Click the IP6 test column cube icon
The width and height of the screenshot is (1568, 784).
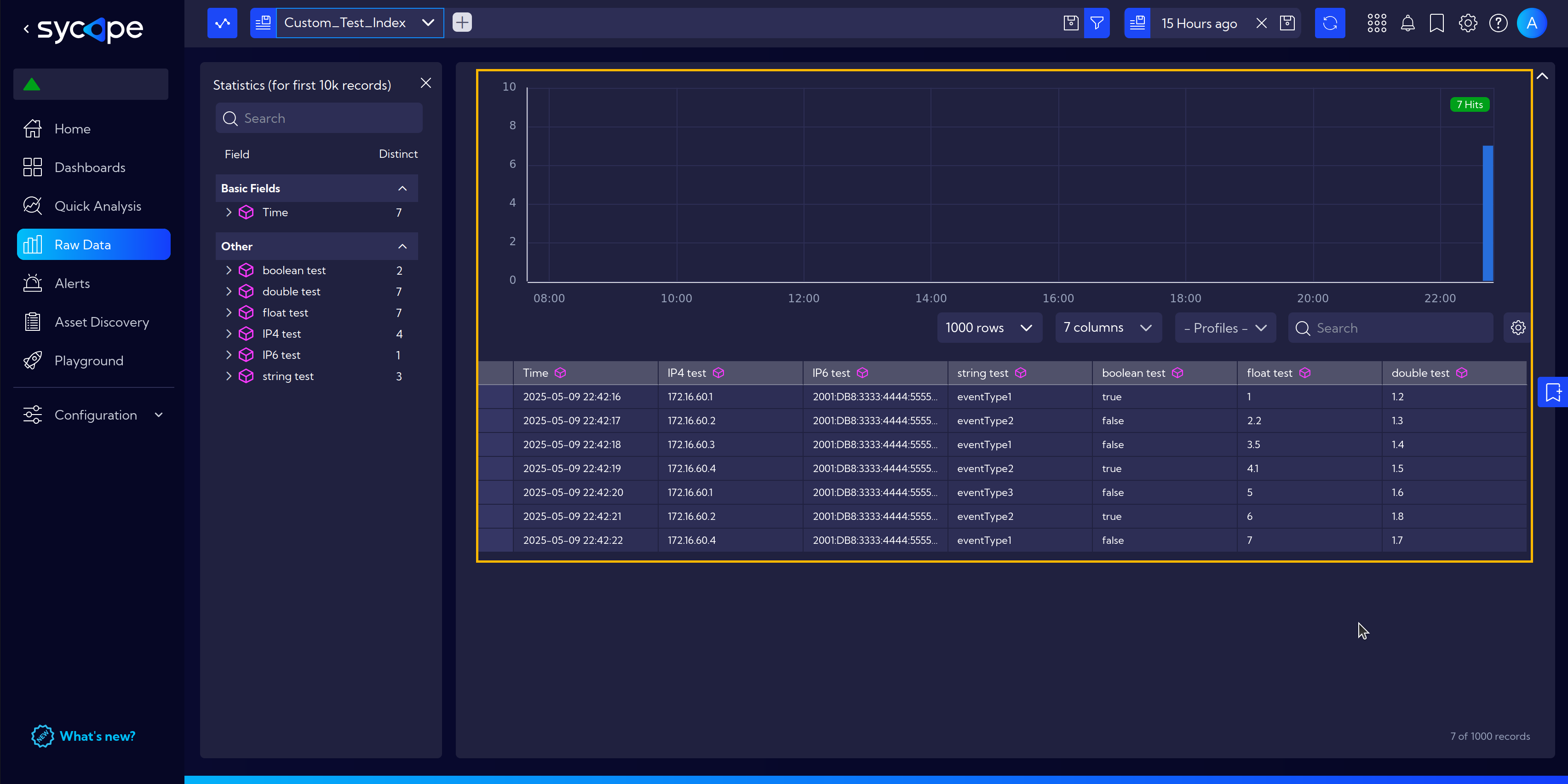tap(862, 373)
